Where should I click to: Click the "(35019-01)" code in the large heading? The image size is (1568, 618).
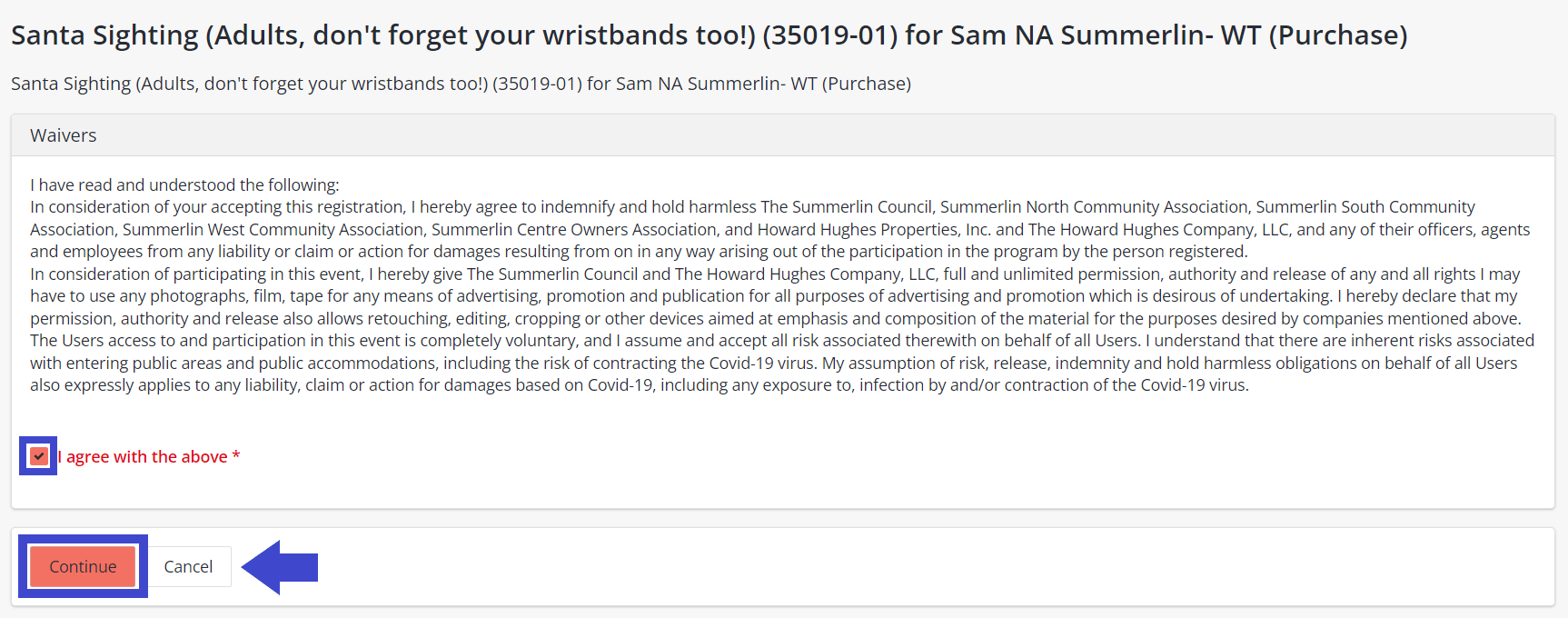pyautogui.click(x=829, y=35)
